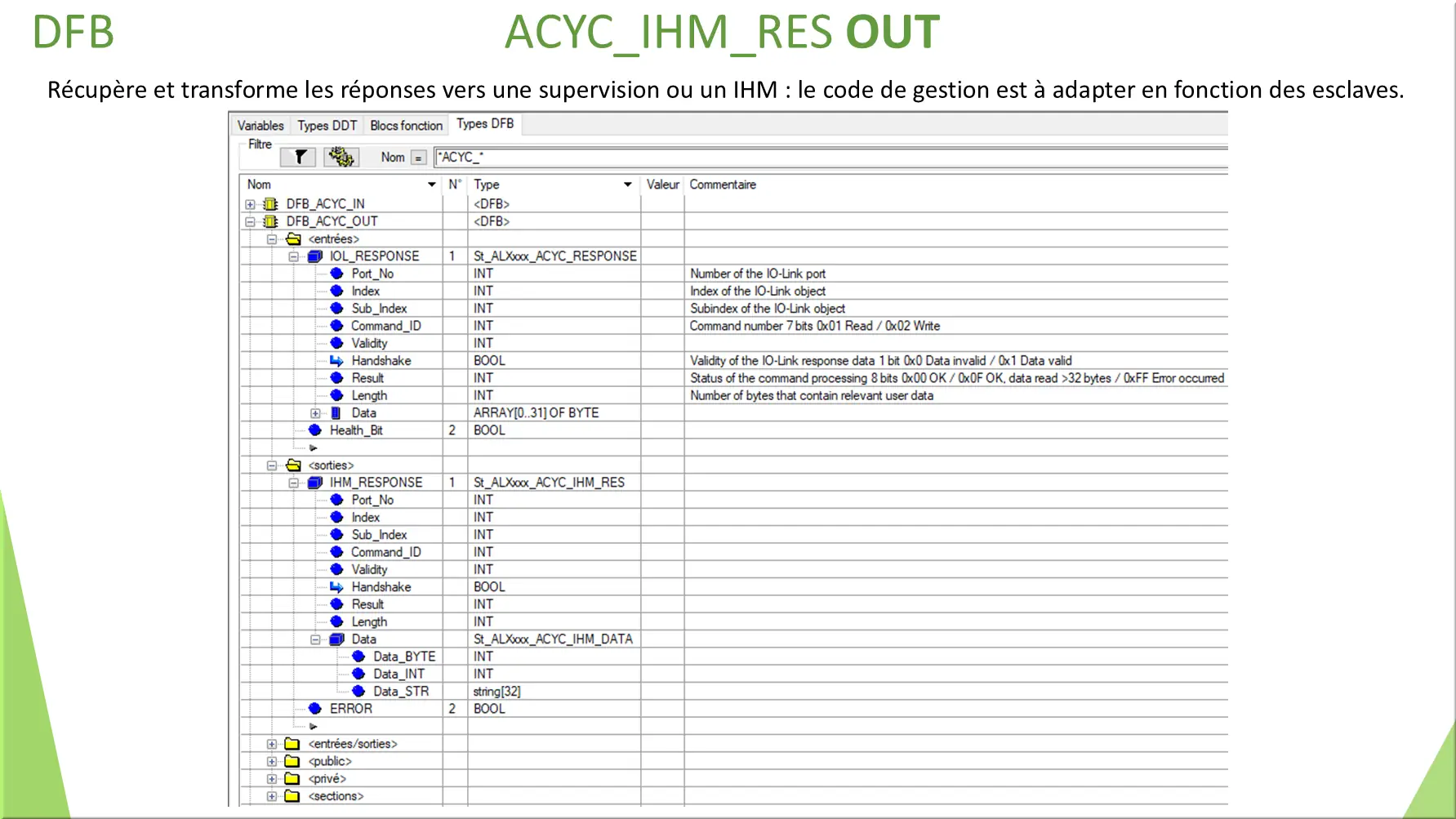1456x819 pixels.
Task: Click the IHM_RESPONSE structure icon
Action: coord(315,483)
